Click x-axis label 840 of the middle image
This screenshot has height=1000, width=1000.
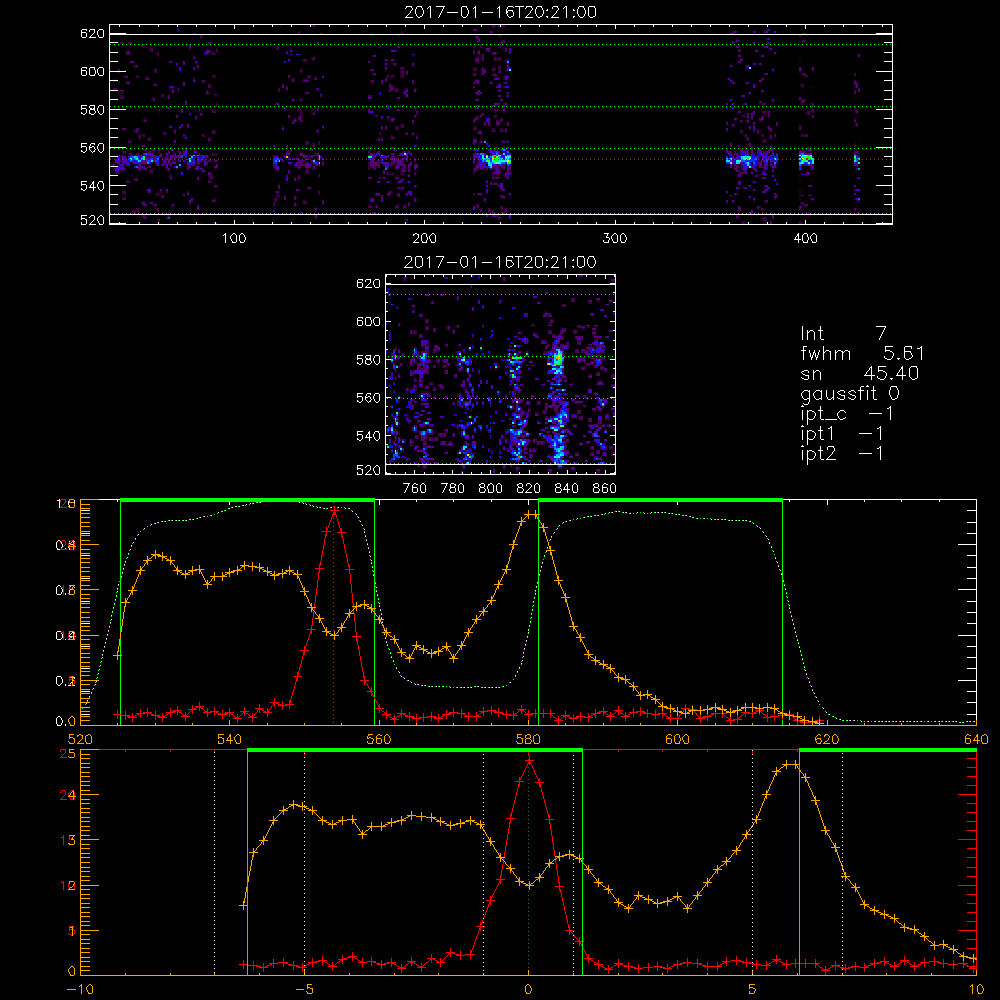[x=566, y=489]
